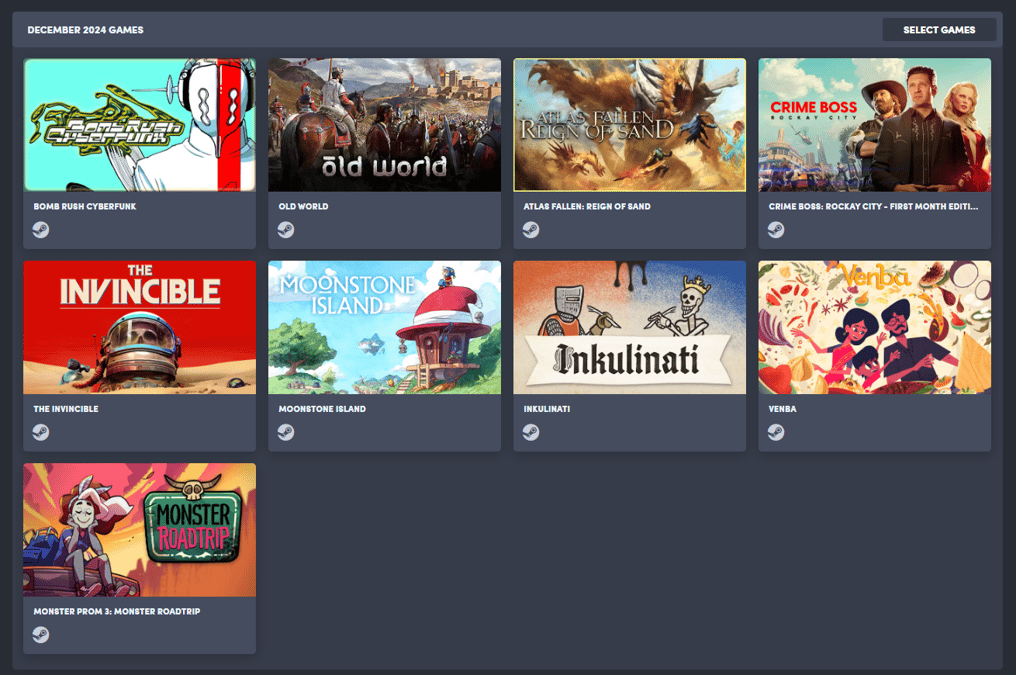The height and width of the screenshot is (675, 1016).
Task: Click Steam icon under The Invincible
Action: coord(41,432)
